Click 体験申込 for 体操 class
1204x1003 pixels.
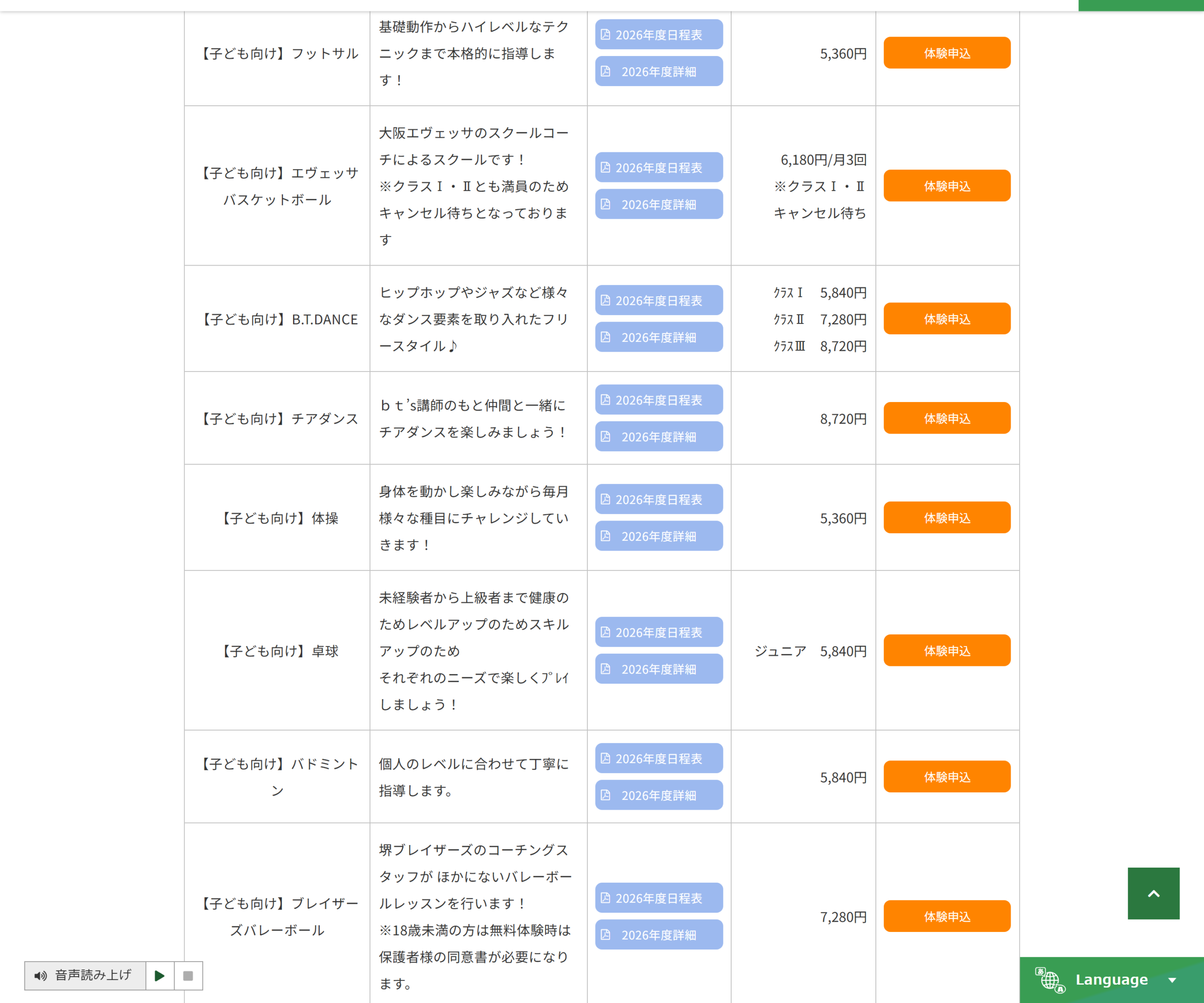[947, 518]
